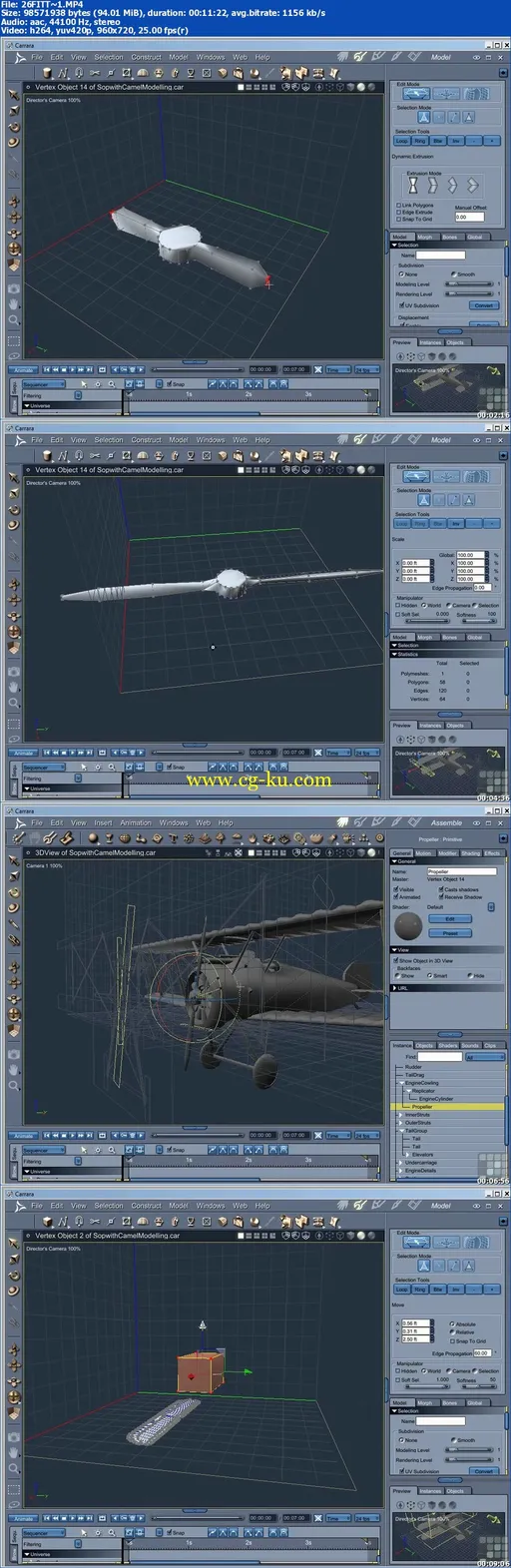Pick hand pan tool in 02:16 frame

(x=14, y=304)
